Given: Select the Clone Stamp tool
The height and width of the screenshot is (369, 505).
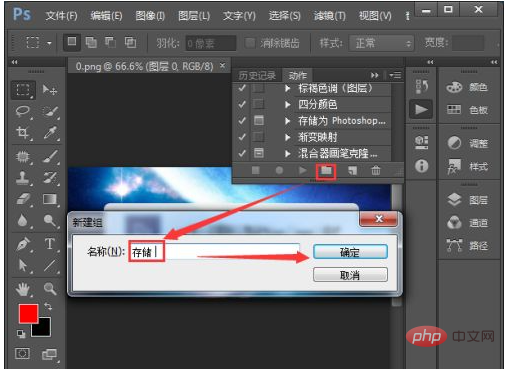Looking at the screenshot, I should 23,178.
